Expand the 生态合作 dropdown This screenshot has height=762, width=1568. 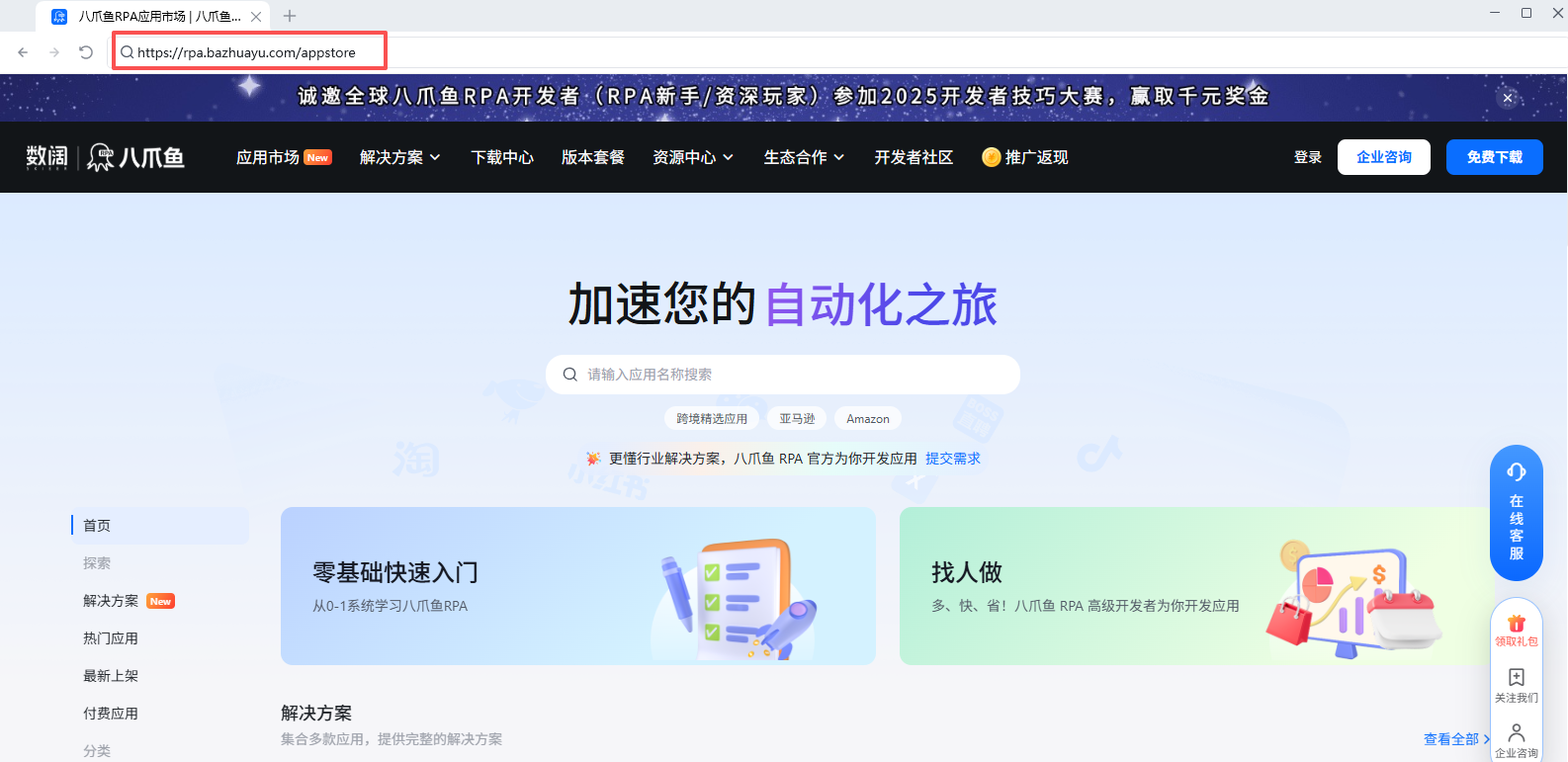click(804, 157)
